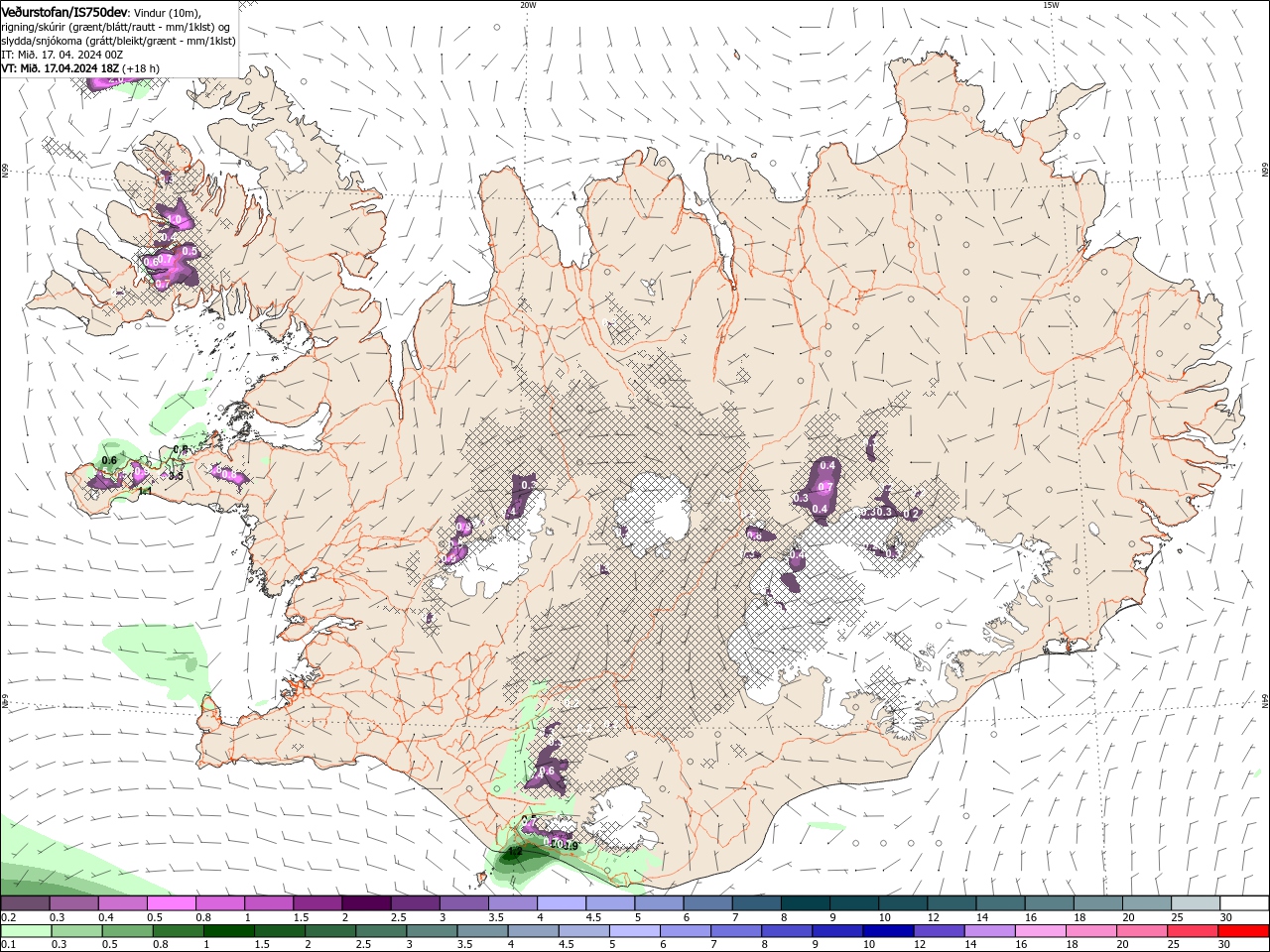Pick the dark teal snow swatch between 8 and 9
Screen dimensions: 1270x952
806,903
